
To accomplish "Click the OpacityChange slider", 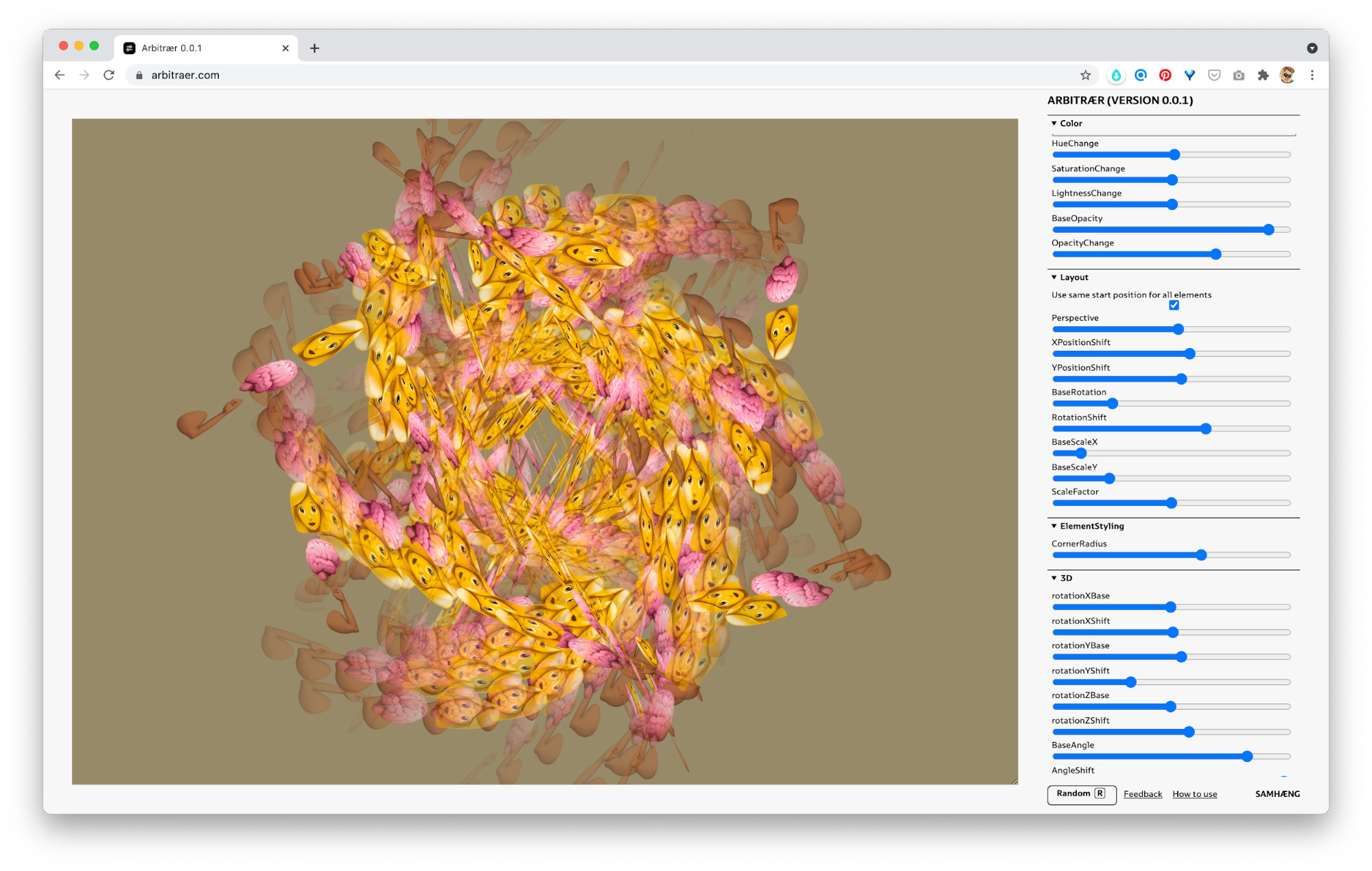I will coord(1171,255).
